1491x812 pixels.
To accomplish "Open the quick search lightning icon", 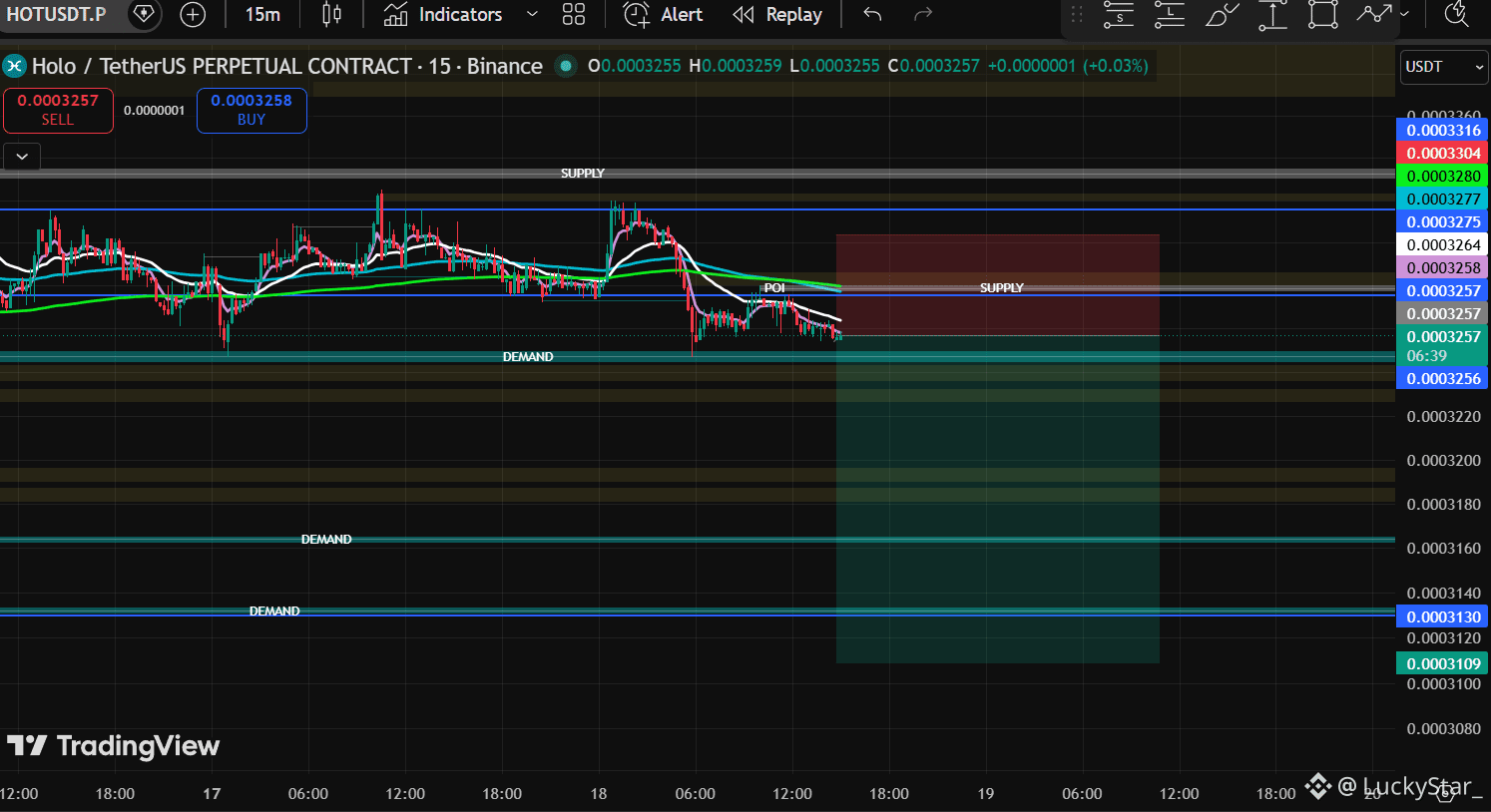I will (x=1456, y=14).
